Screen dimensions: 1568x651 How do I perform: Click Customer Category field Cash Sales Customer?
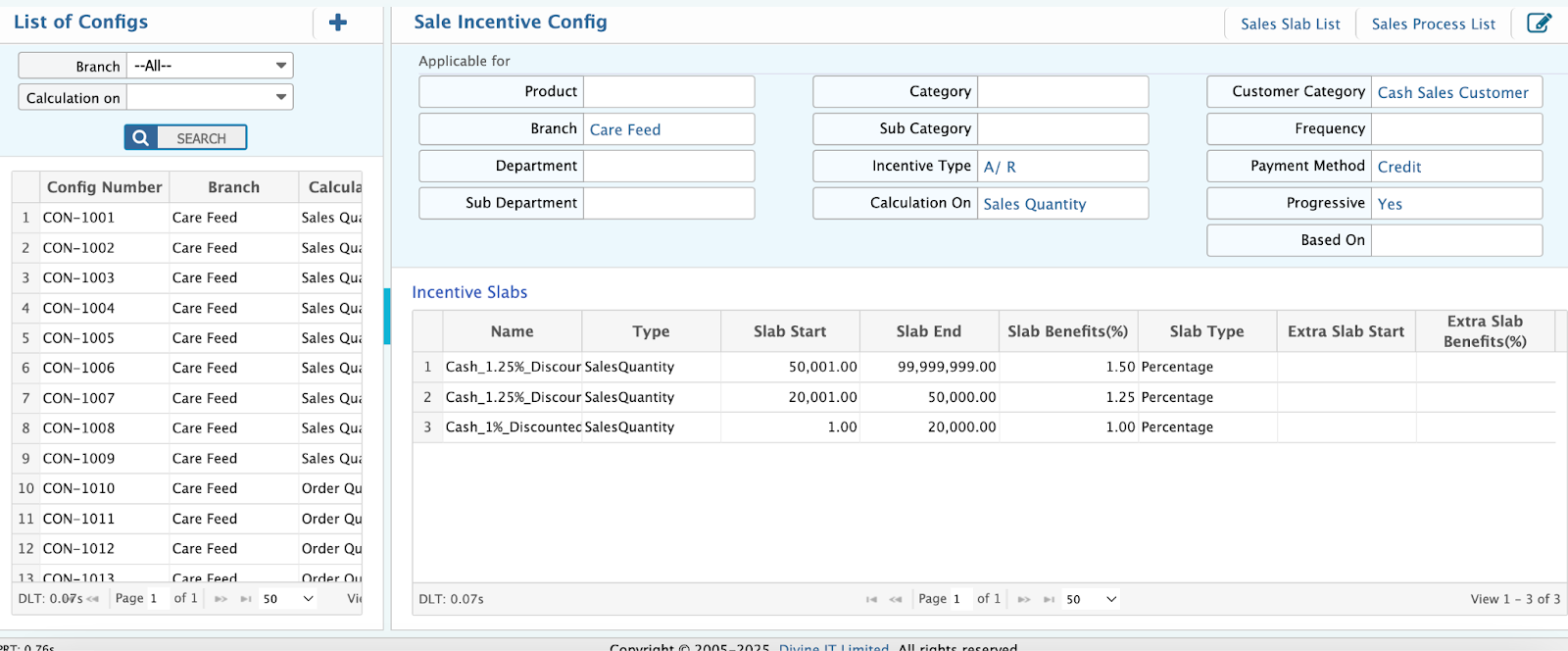[x=1456, y=91]
